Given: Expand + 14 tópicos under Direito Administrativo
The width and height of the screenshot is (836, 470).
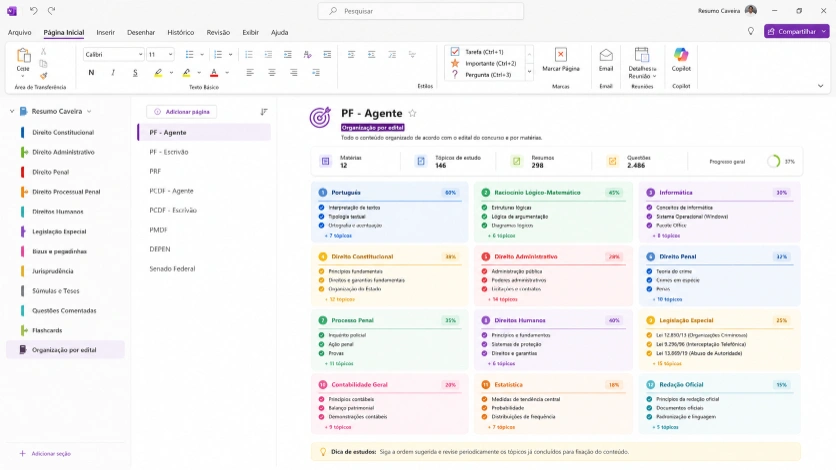Looking at the screenshot, I should [503, 299].
